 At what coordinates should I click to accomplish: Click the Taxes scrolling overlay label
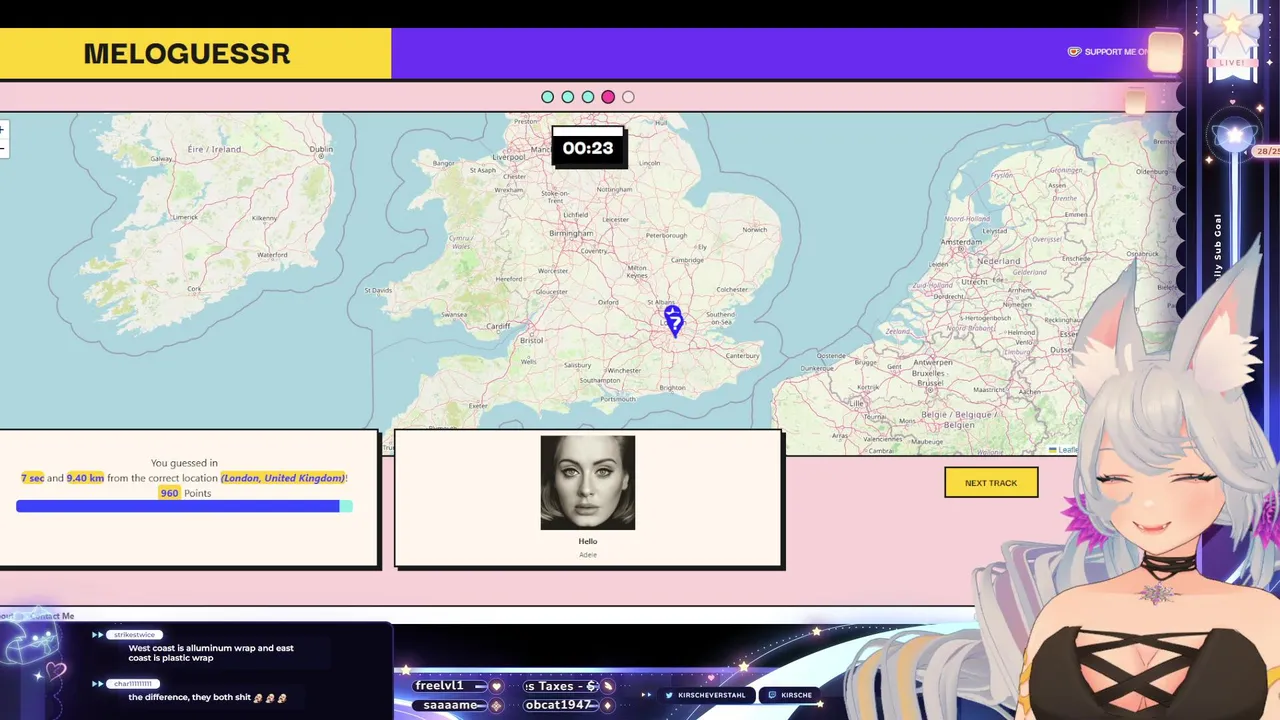click(x=560, y=686)
